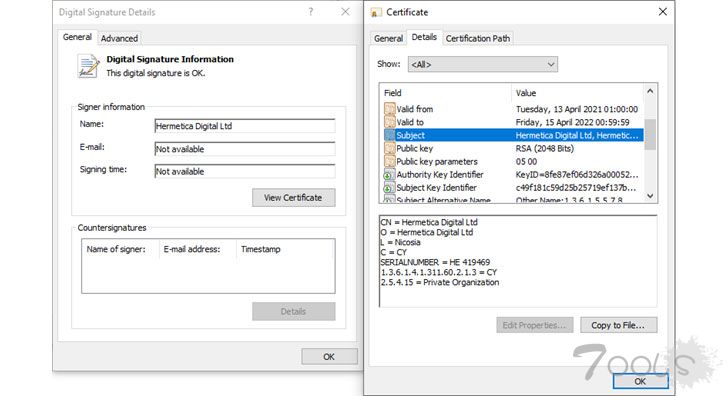This screenshot has width=728, height=396.
Task: Click the field list scroll up arrow
Action: pos(650,91)
